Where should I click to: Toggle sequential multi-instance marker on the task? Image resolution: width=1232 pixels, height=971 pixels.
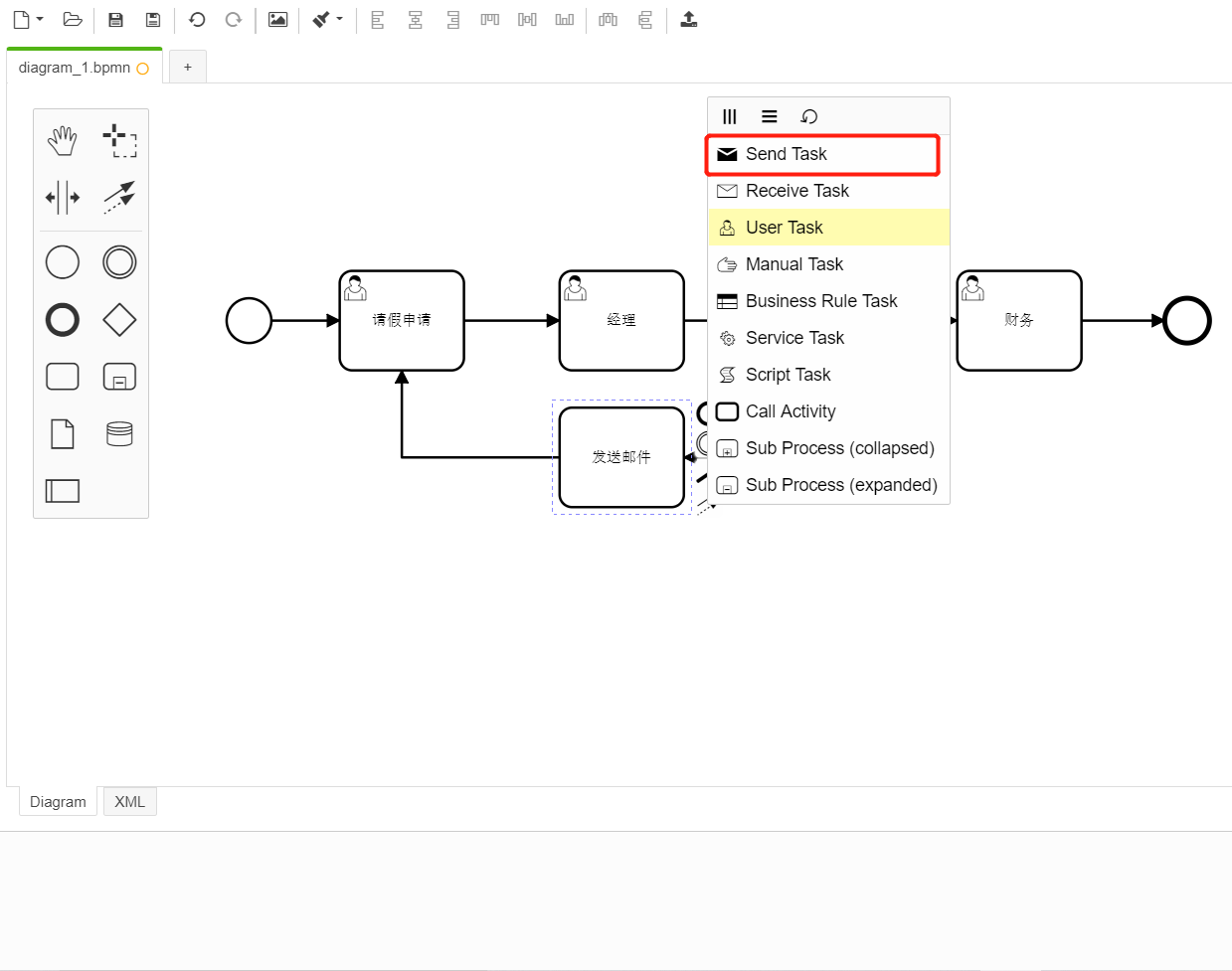click(770, 116)
